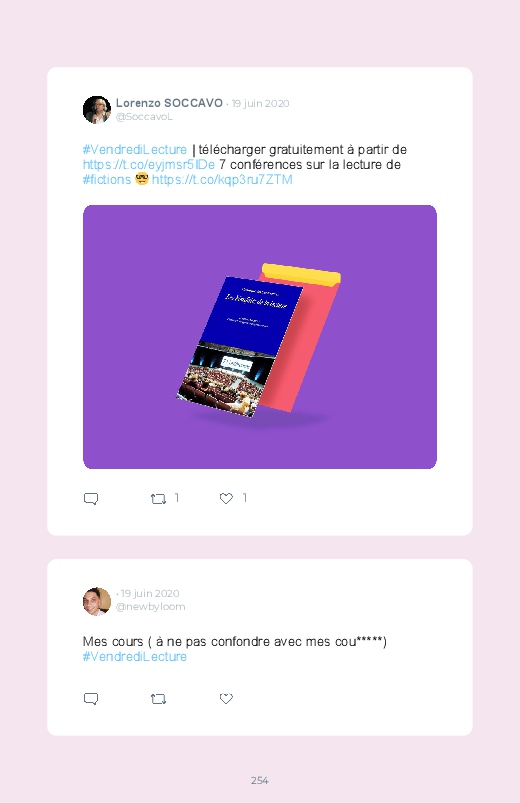Retweet the @newbyloom tweet
520x803 pixels.
[158, 699]
